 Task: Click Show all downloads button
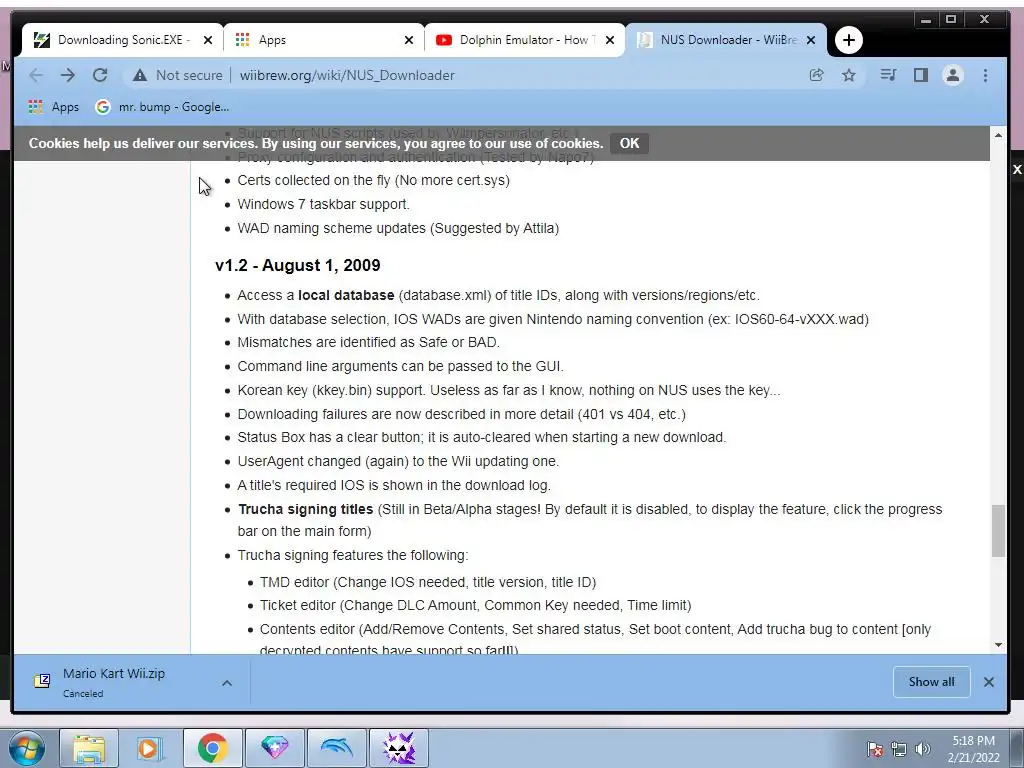coord(931,682)
